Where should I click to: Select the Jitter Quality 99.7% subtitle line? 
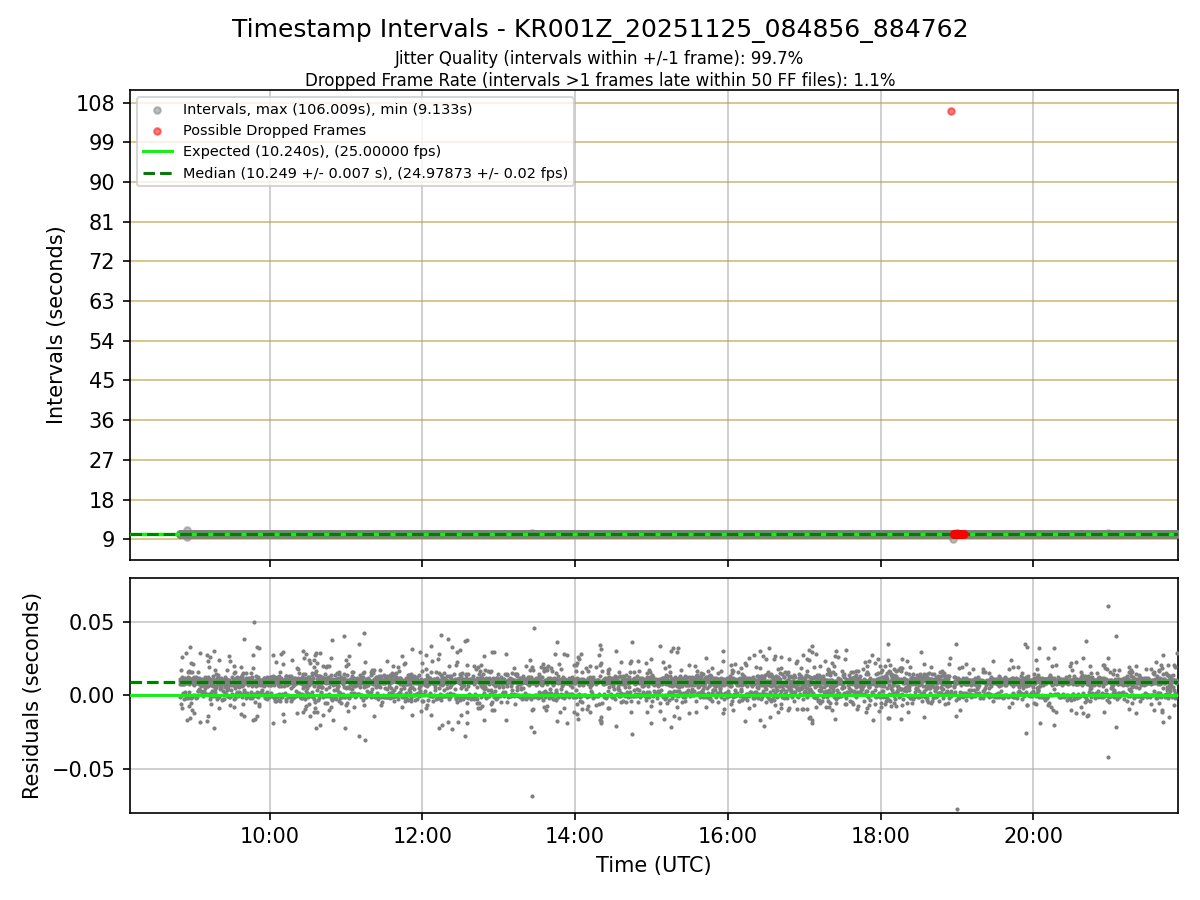tap(599, 59)
